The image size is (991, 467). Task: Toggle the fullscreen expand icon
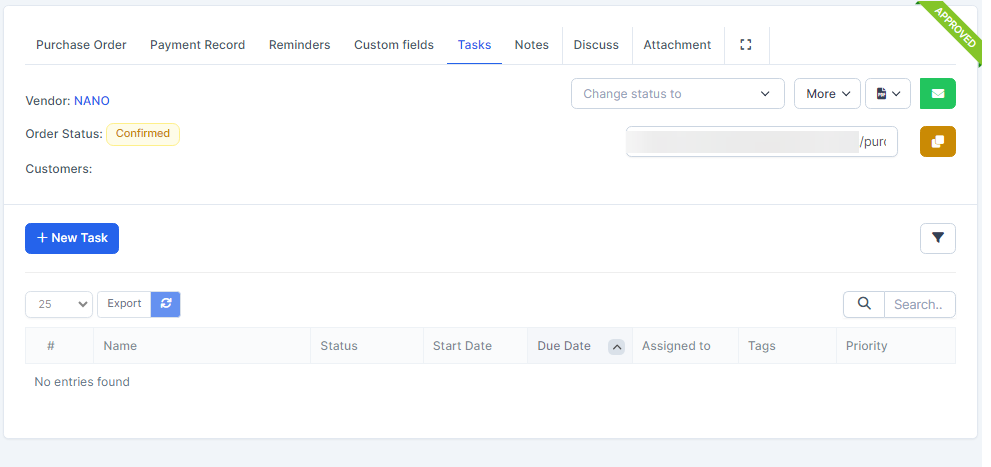[x=745, y=45]
